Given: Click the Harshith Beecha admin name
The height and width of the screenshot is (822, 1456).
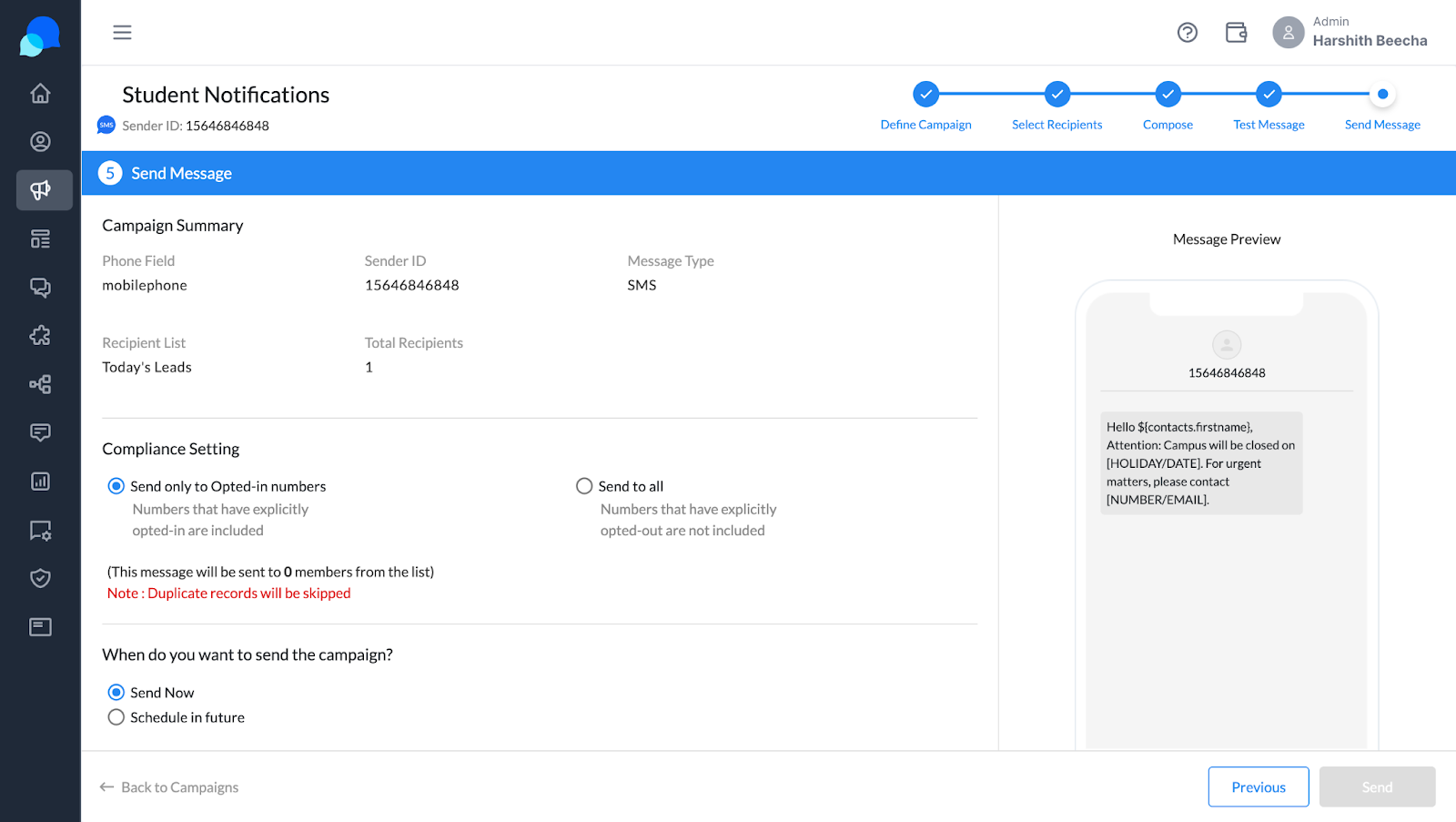Looking at the screenshot, I should 1370,40.
